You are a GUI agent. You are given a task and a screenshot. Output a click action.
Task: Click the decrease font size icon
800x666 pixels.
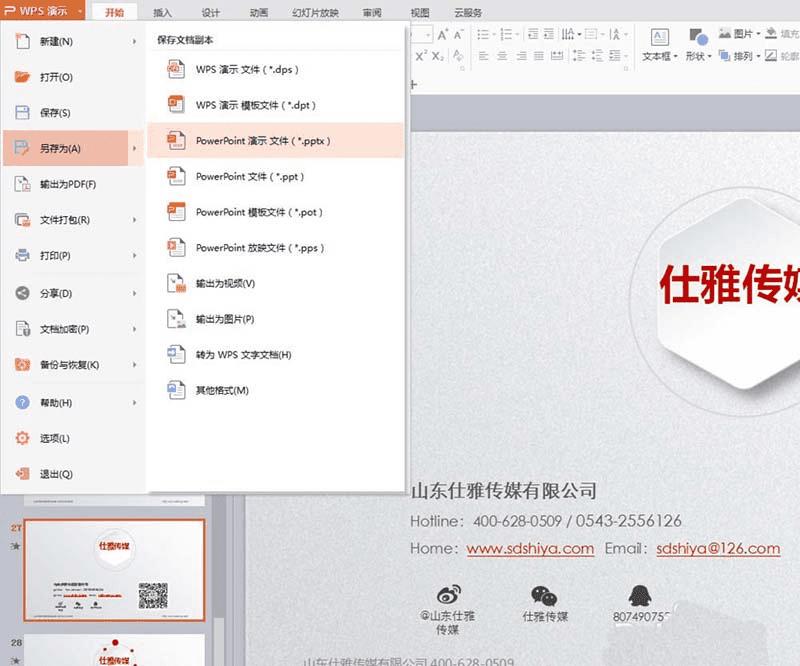(458, 35)
